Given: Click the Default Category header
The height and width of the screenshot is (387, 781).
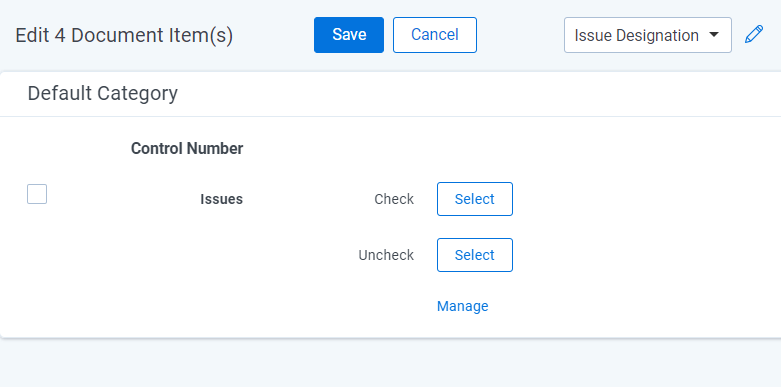Looking at the screenshot, I should 103,94.
